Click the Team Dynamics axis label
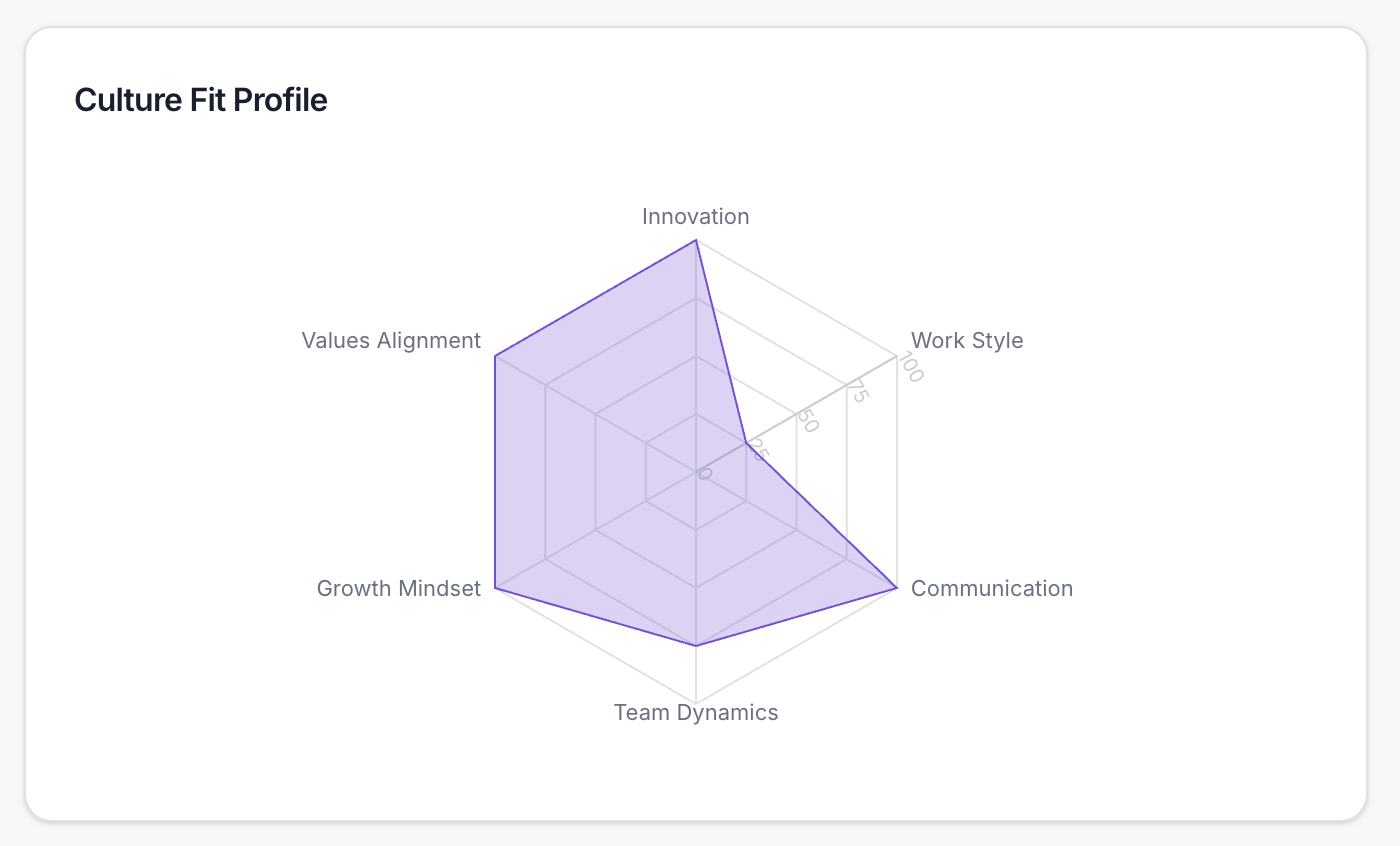This screenshot has height=846, width=1400. [x=695, y=712]
